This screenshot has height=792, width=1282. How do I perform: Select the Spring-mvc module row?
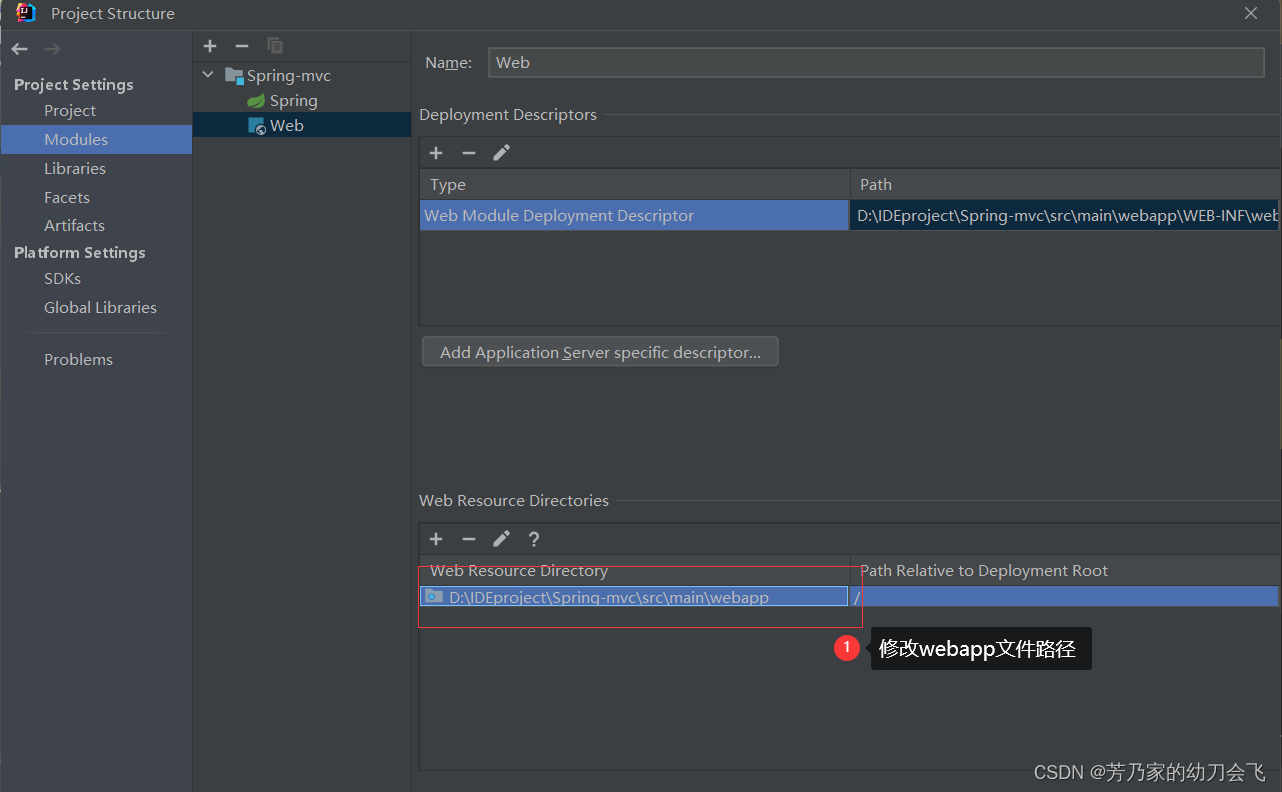(302, 75)
